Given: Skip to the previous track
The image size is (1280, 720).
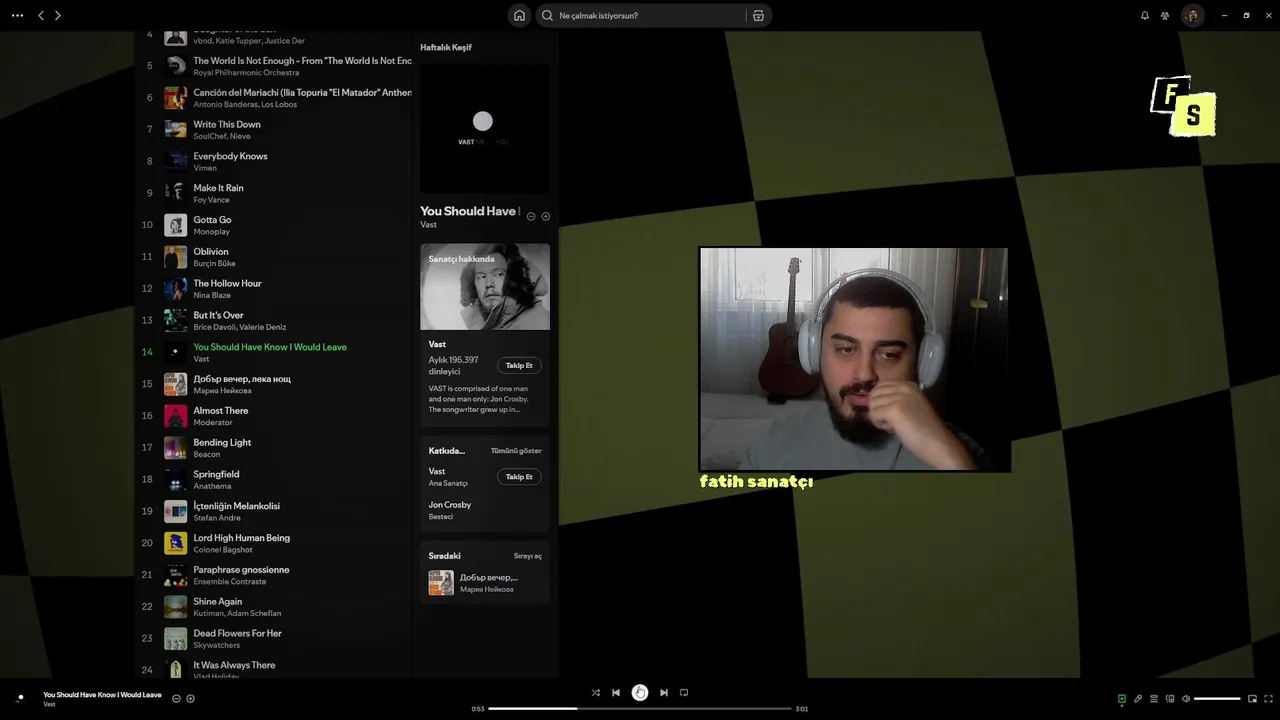Looking at the screenshot, I should [x=616, y=692].
